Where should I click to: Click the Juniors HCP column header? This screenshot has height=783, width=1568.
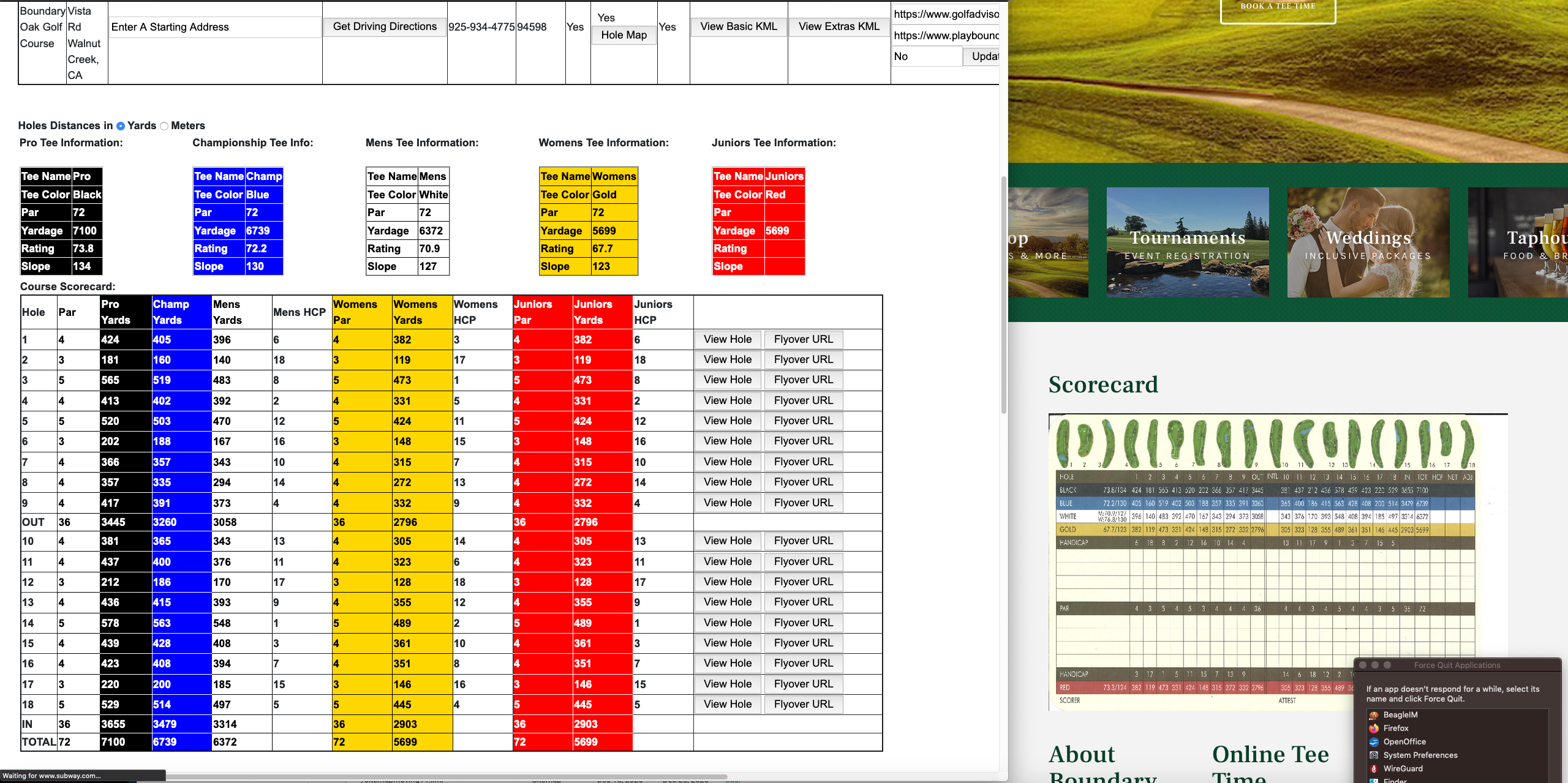(x=663, y=312)
